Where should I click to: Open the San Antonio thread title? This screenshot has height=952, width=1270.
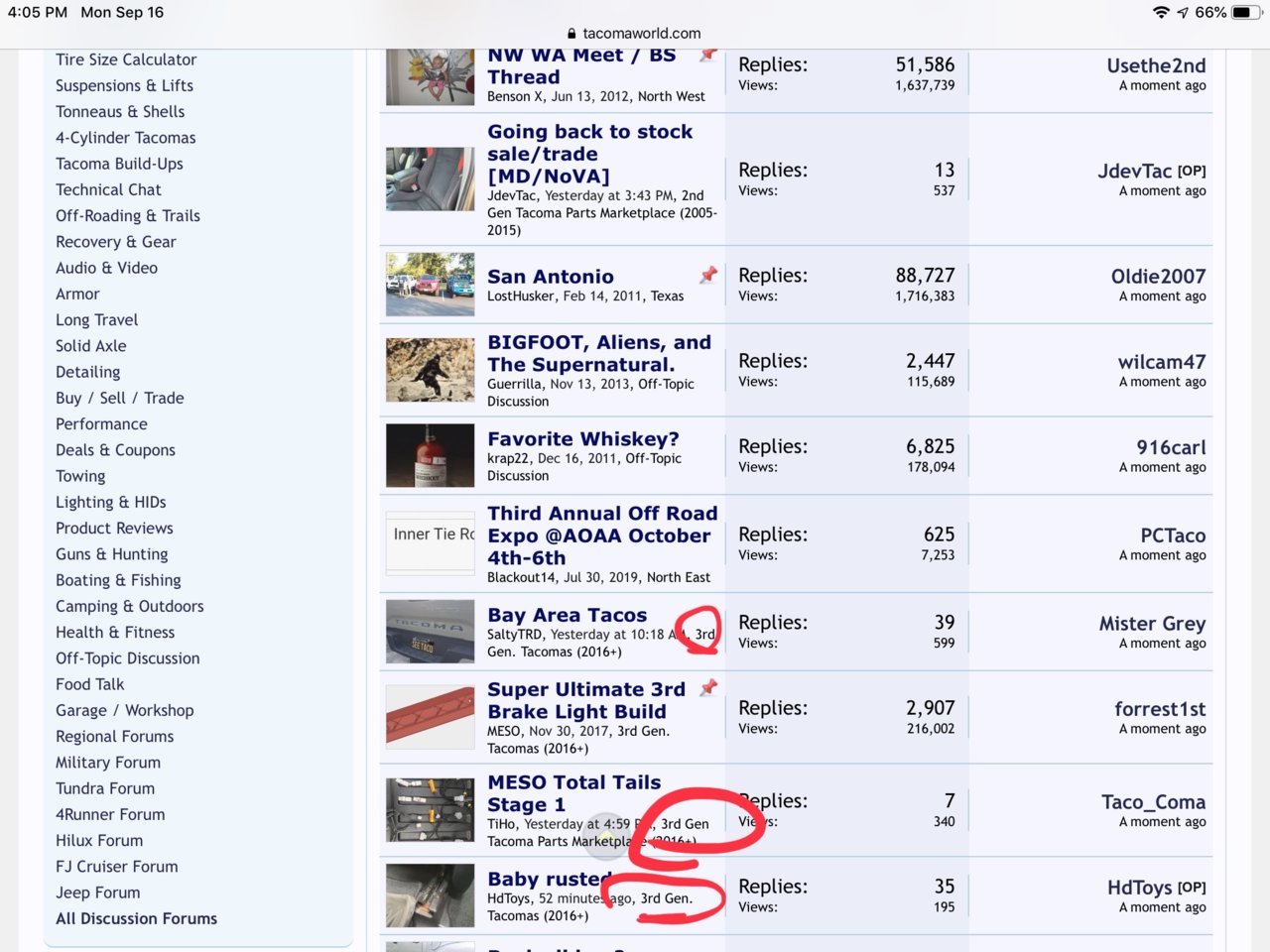(x=551, y=277)
